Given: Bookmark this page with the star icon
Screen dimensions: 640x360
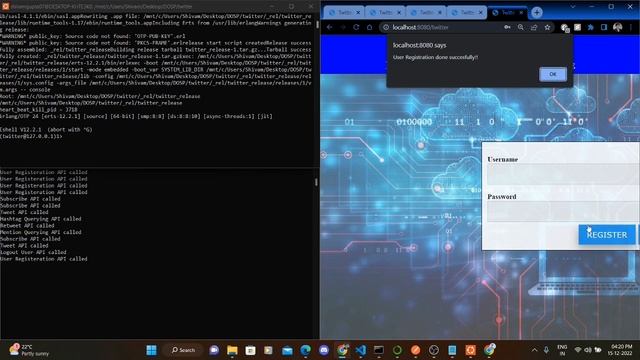Looking at the screenshot, I should coord(547,27).
